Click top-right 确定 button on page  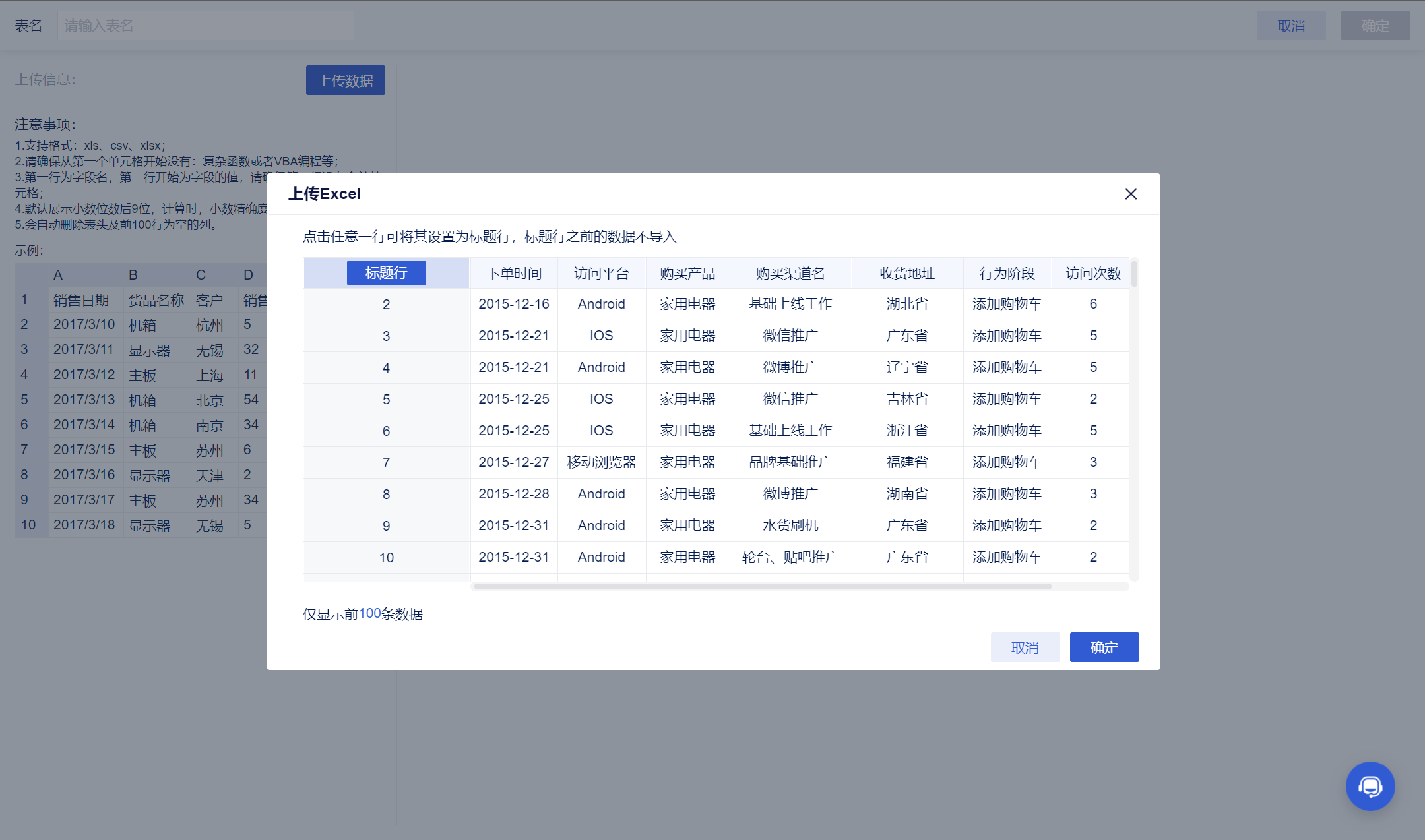(x=1375, y=26)
